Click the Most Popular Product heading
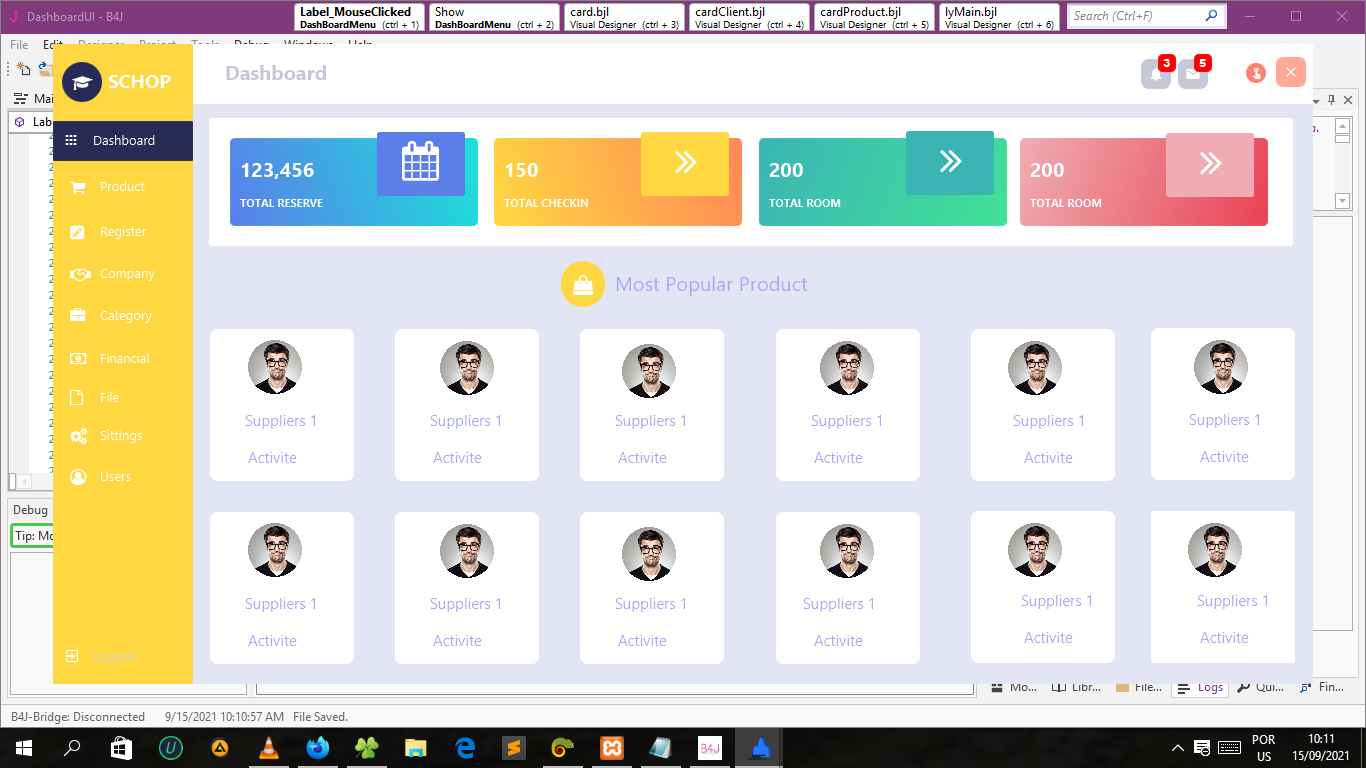1366x768 pixels. point(711,285)
